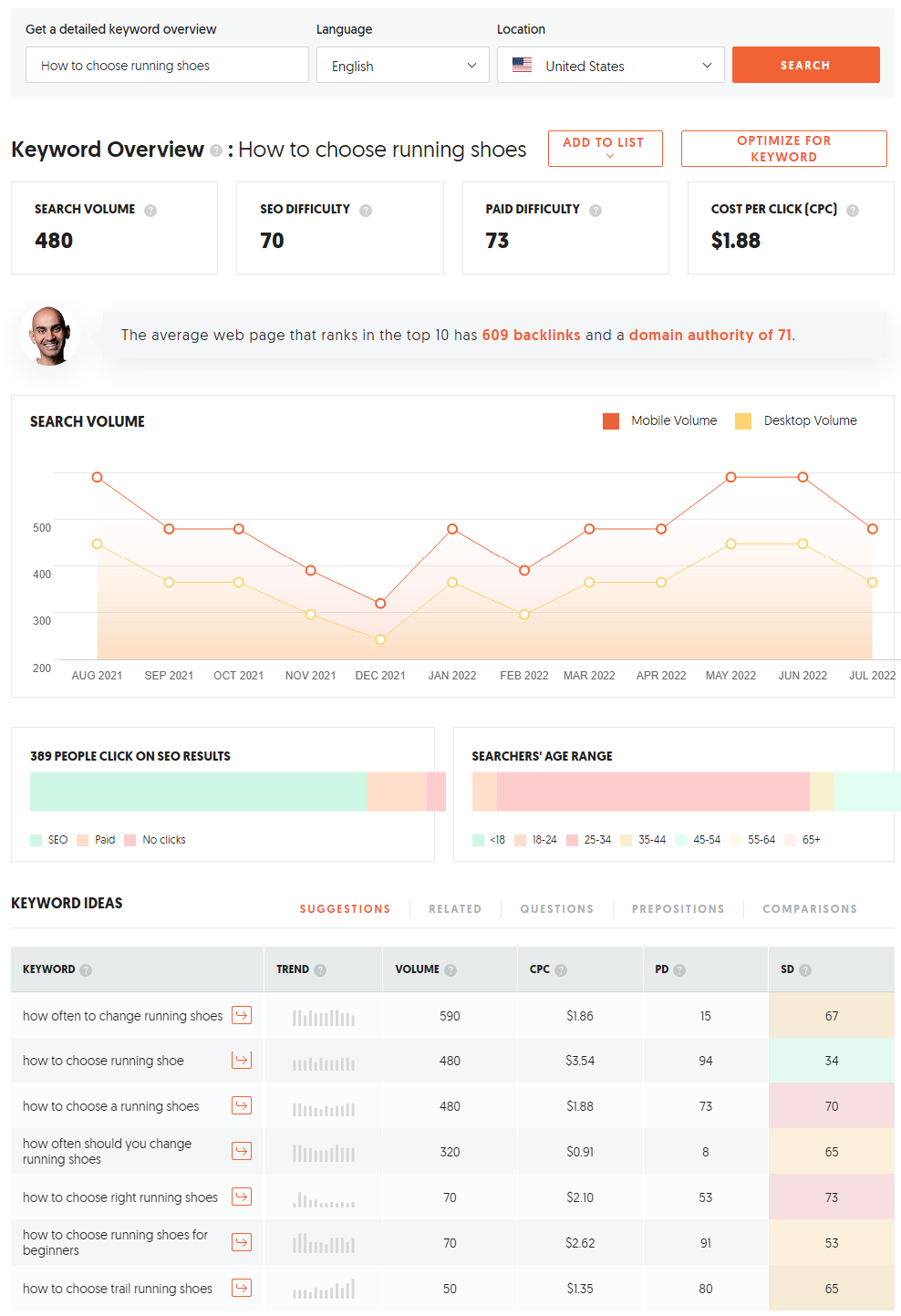Click the Neil Patel avatar image
This screenshot has width=901, height=1316.
click(49, 335)
